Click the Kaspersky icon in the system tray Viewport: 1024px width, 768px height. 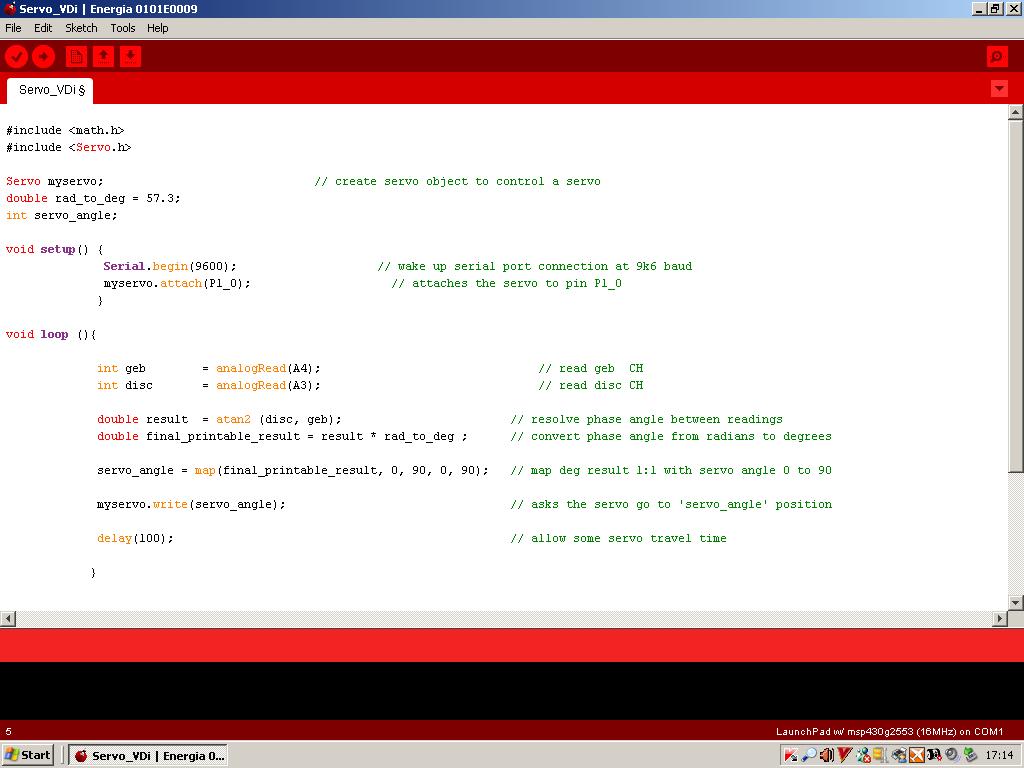[x=790, y=755]
